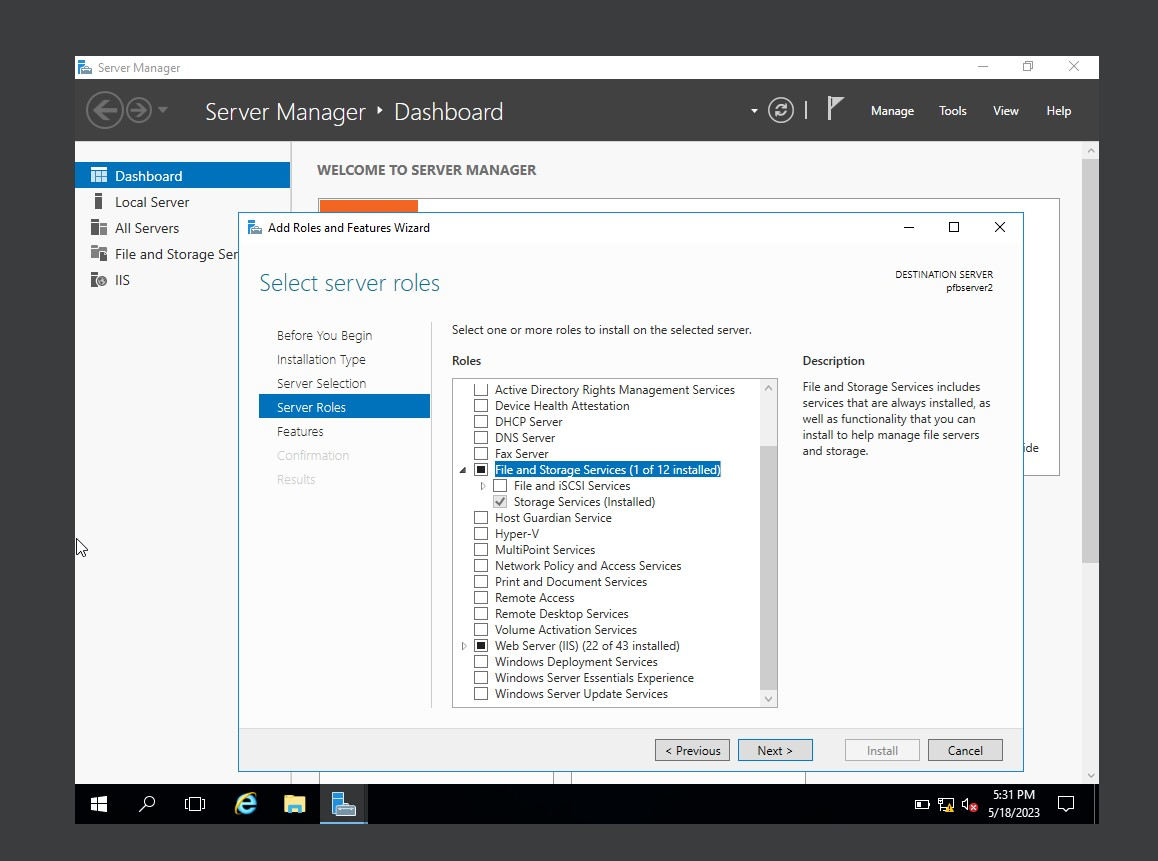This screenshot has width=1158, height=861.
Task: Open the Dashboard in the sidebar
Action: click(147, 175)
